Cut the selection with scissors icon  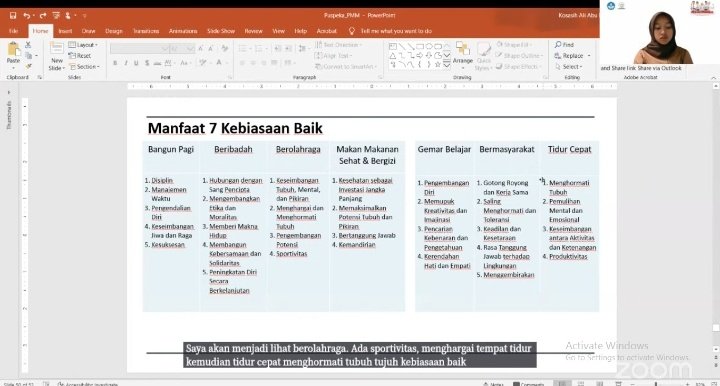(28, 45)
